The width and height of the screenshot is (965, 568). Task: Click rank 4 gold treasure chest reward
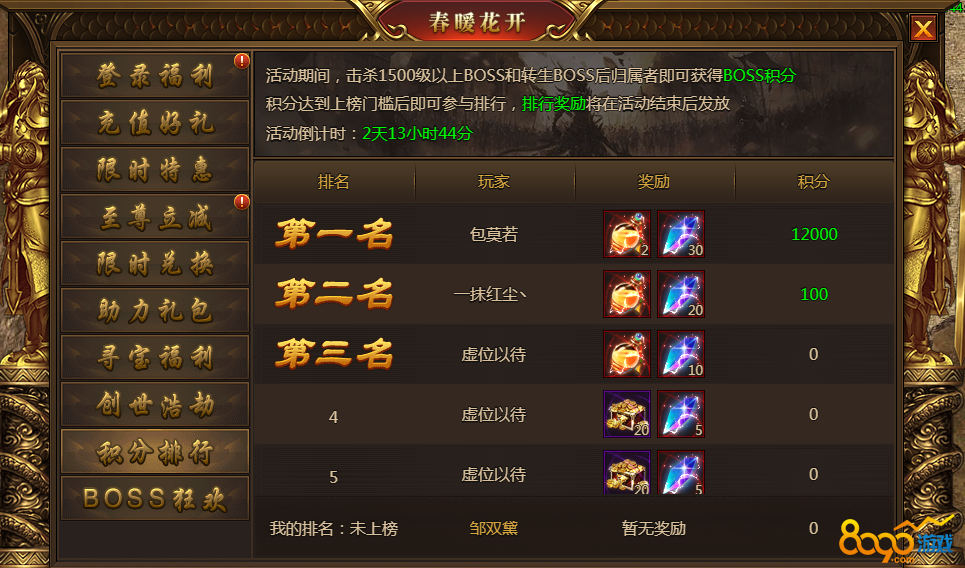click(627, 414)
